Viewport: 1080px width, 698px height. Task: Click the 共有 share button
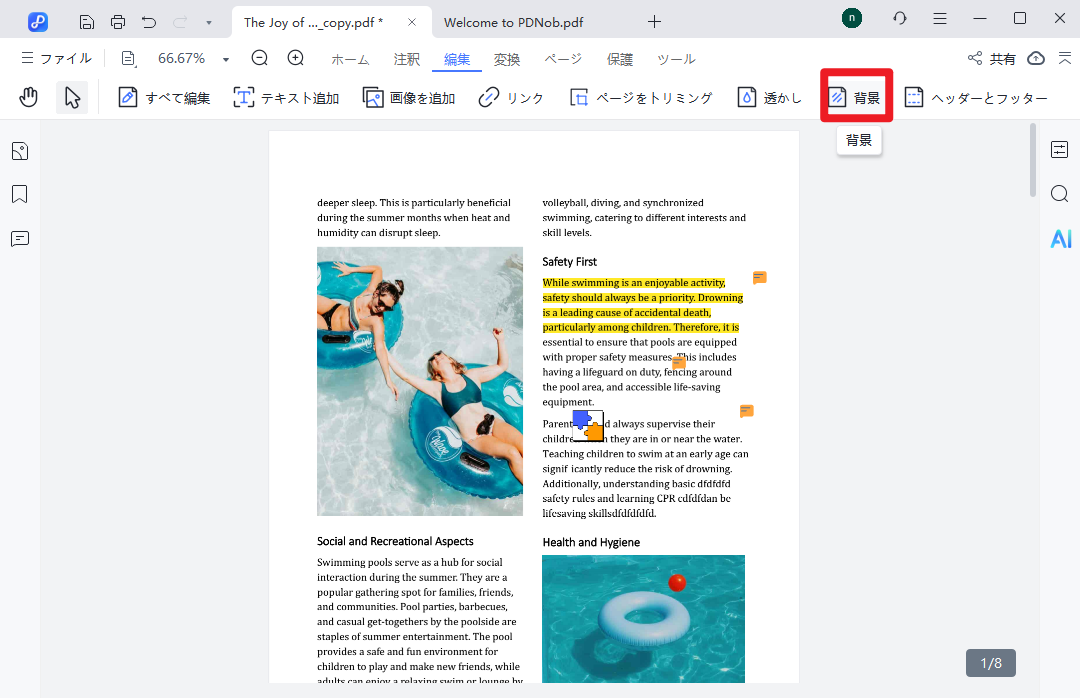coord(992,59)
